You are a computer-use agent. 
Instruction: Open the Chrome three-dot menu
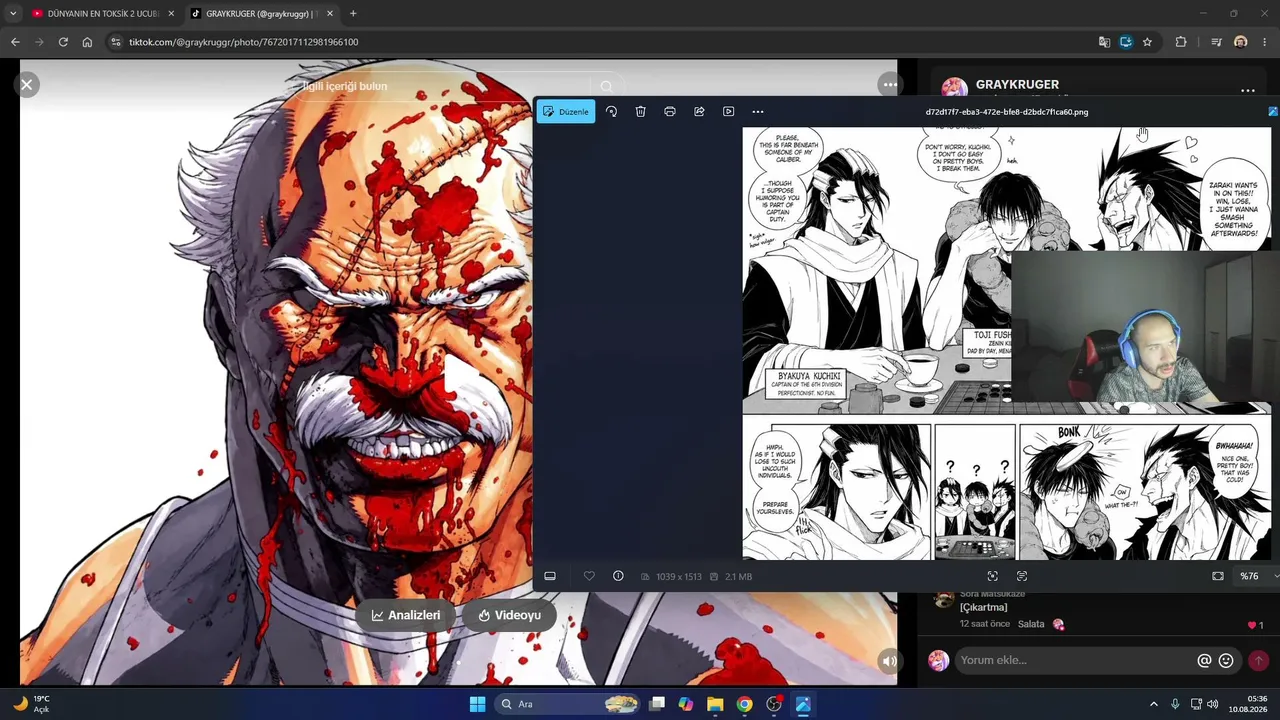coord(1266,42)
